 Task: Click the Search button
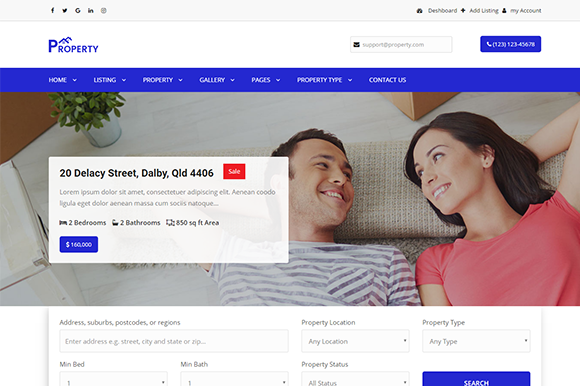(476, 379)
